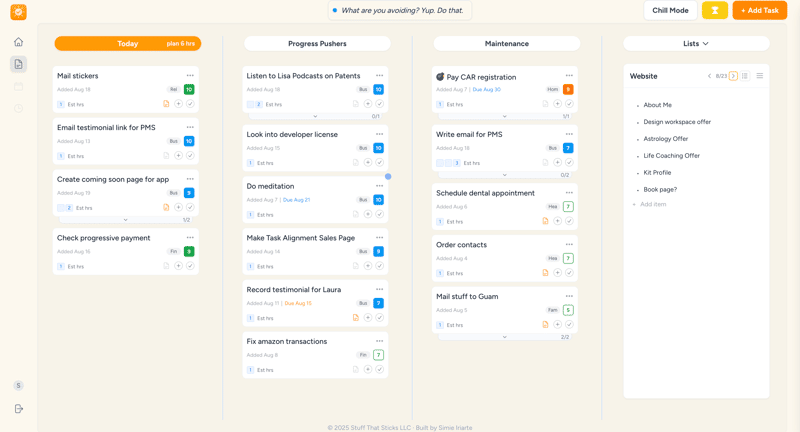Viewport: 800px width, 432px height.
Task: Select the Progress Pushers column header
Action: [x=317, y=44]
